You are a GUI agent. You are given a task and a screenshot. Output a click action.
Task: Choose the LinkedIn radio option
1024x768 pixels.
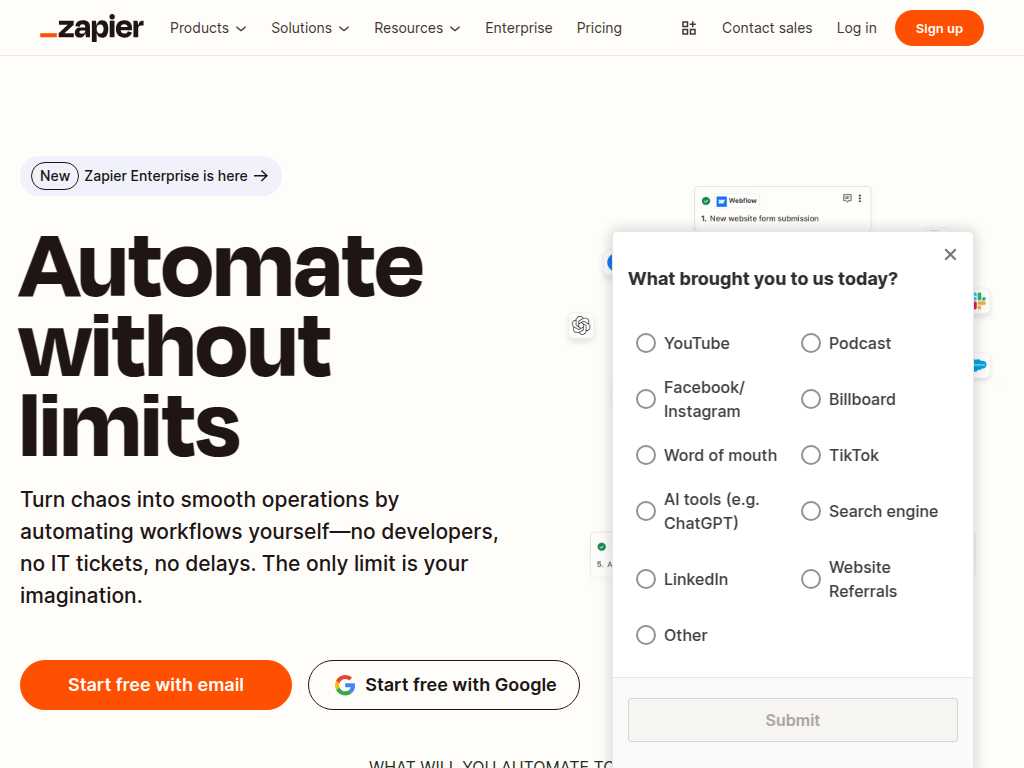click(x=646, y=579)
